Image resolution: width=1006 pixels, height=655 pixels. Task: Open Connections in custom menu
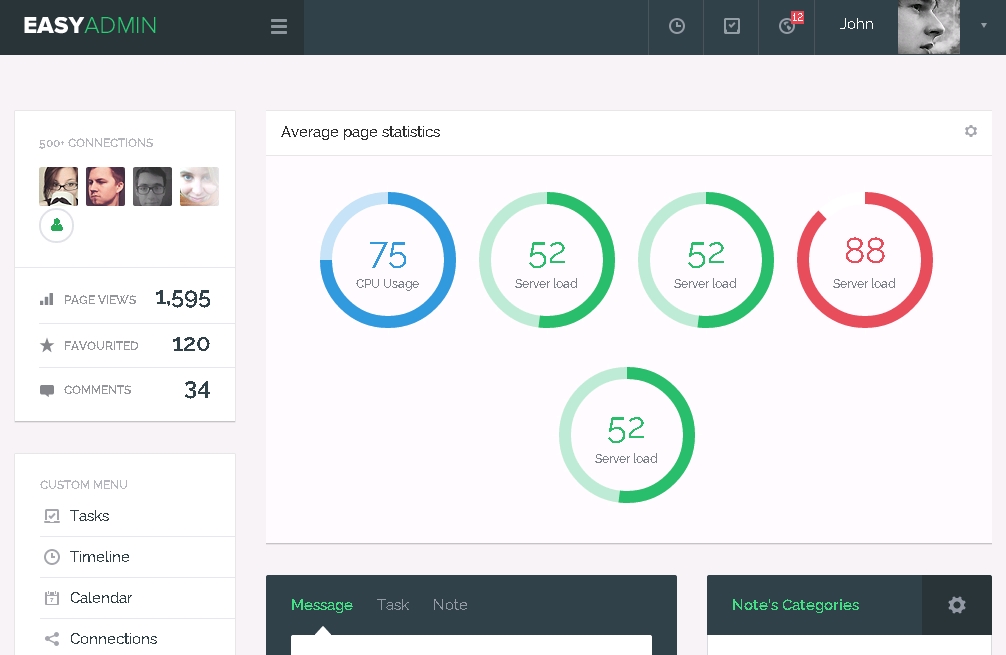113,639
